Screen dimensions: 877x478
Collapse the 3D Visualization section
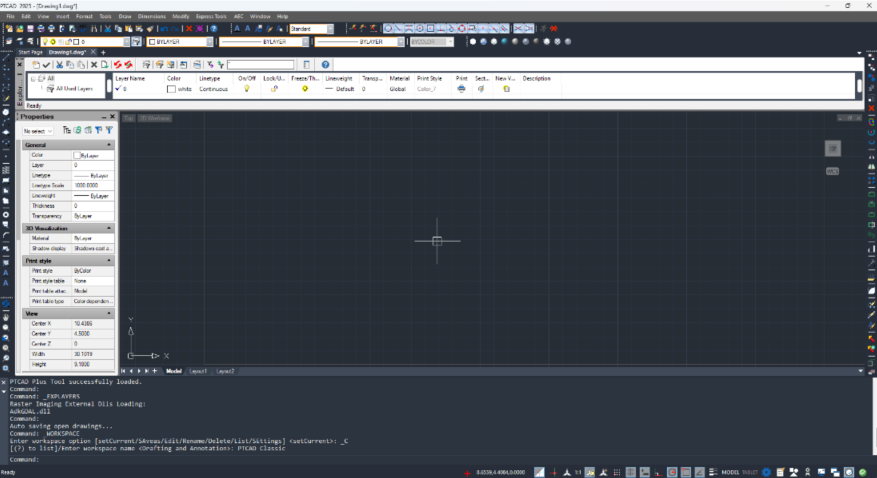point(109,229)
